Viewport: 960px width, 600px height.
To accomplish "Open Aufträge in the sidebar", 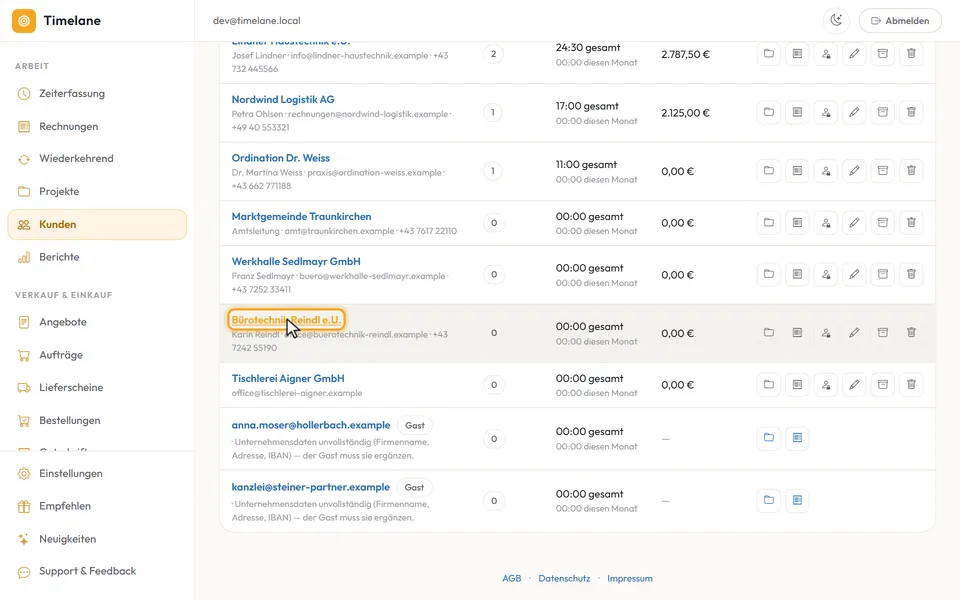I will coord(97,355).
